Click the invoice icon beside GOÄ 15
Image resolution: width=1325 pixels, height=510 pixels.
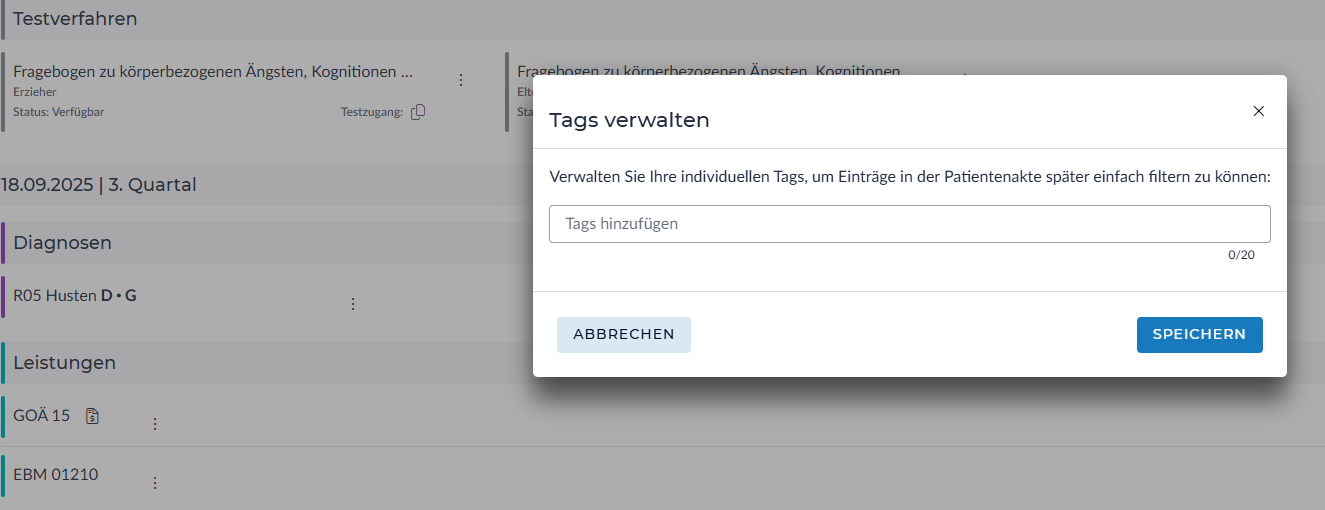tap(92, 416)
